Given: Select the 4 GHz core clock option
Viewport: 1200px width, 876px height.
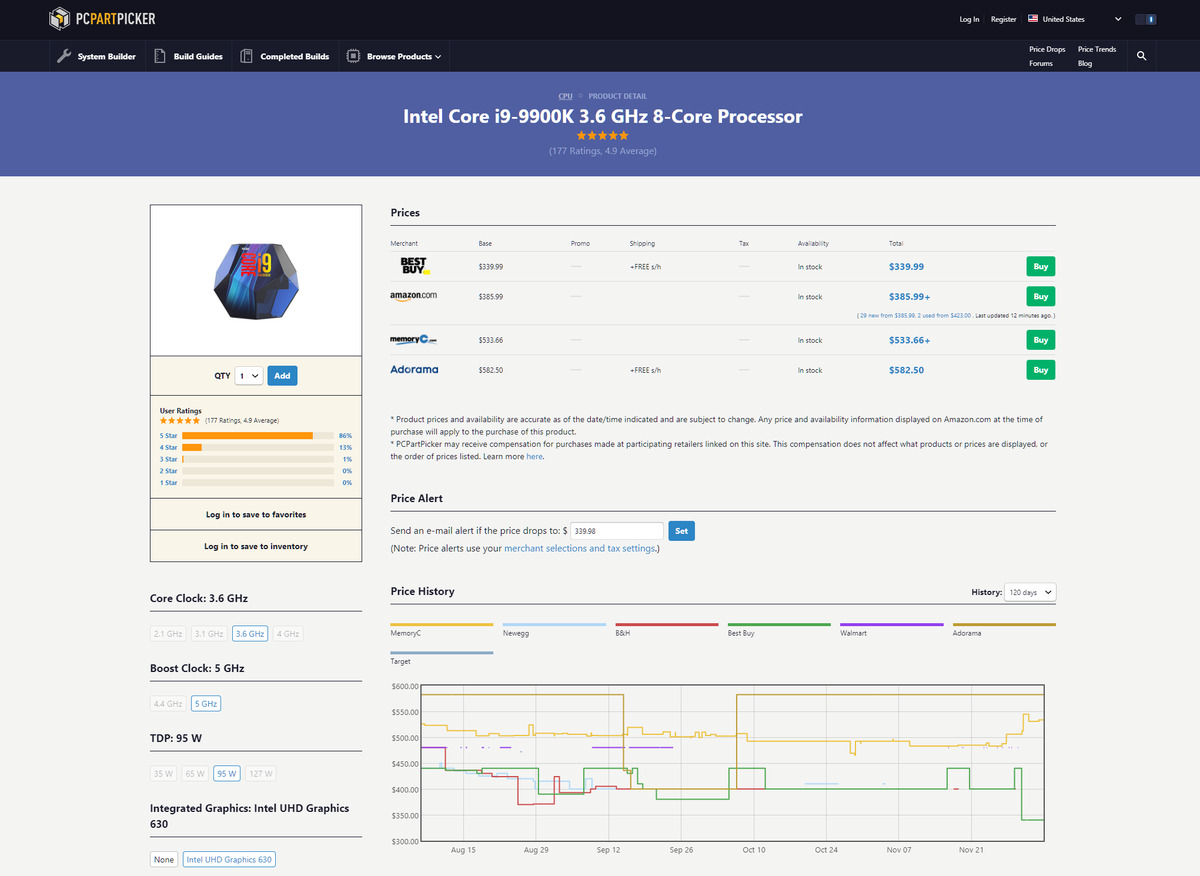Looking at the screenshot, I should coord(288,633).
